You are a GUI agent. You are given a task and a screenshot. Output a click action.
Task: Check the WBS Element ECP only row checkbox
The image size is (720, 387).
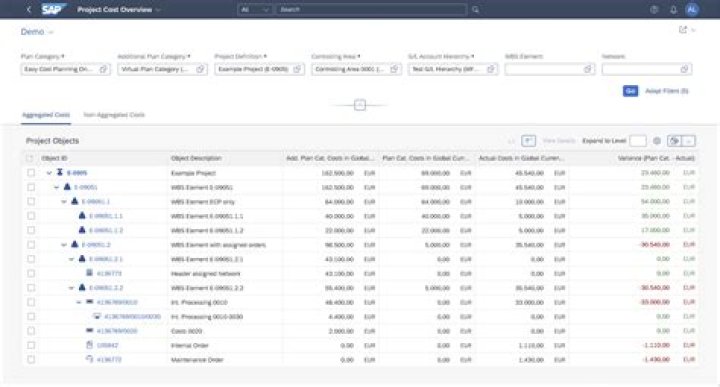click(x=31, y=202)
